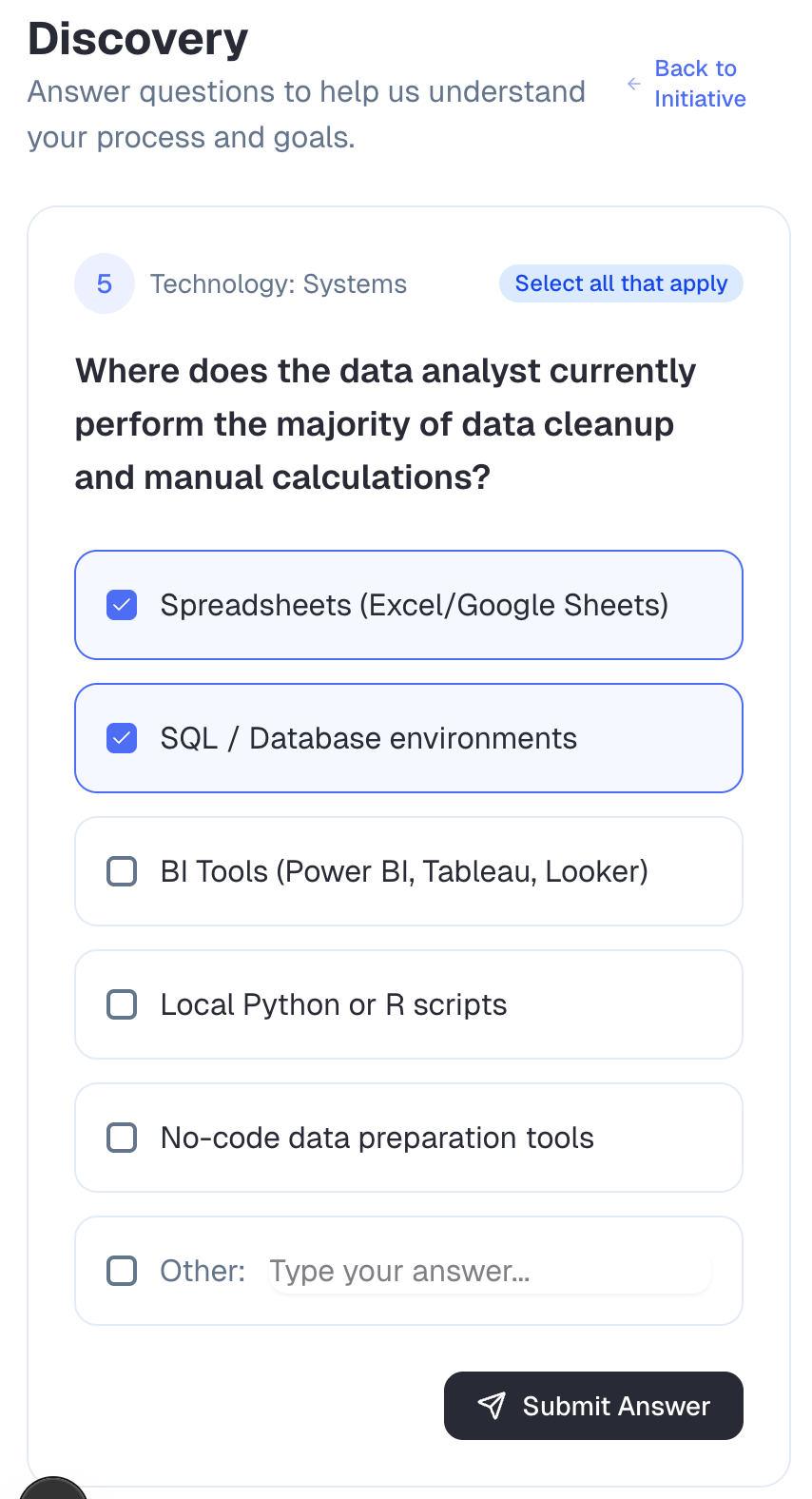Click the empty checkbox icon beside BI Tools
The image size is (812, 1499).
[121, 870]
